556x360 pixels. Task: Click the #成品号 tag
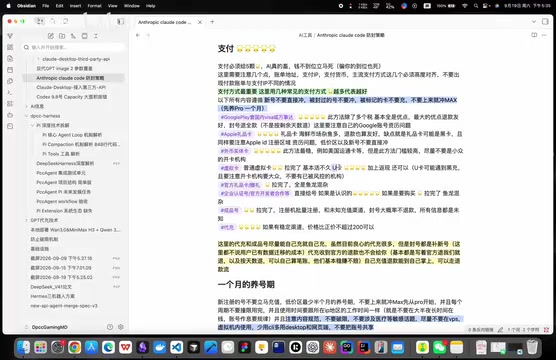tap(229, 210)
